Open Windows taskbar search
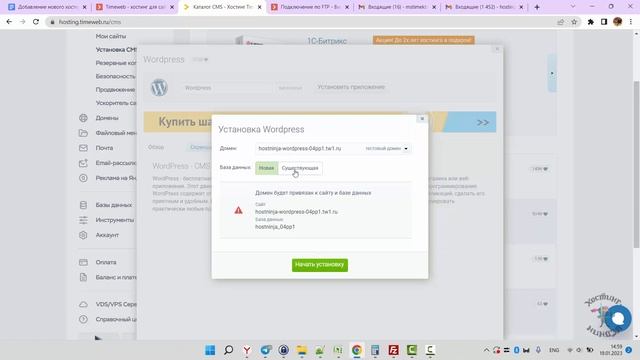 click(x=229, y=350)
